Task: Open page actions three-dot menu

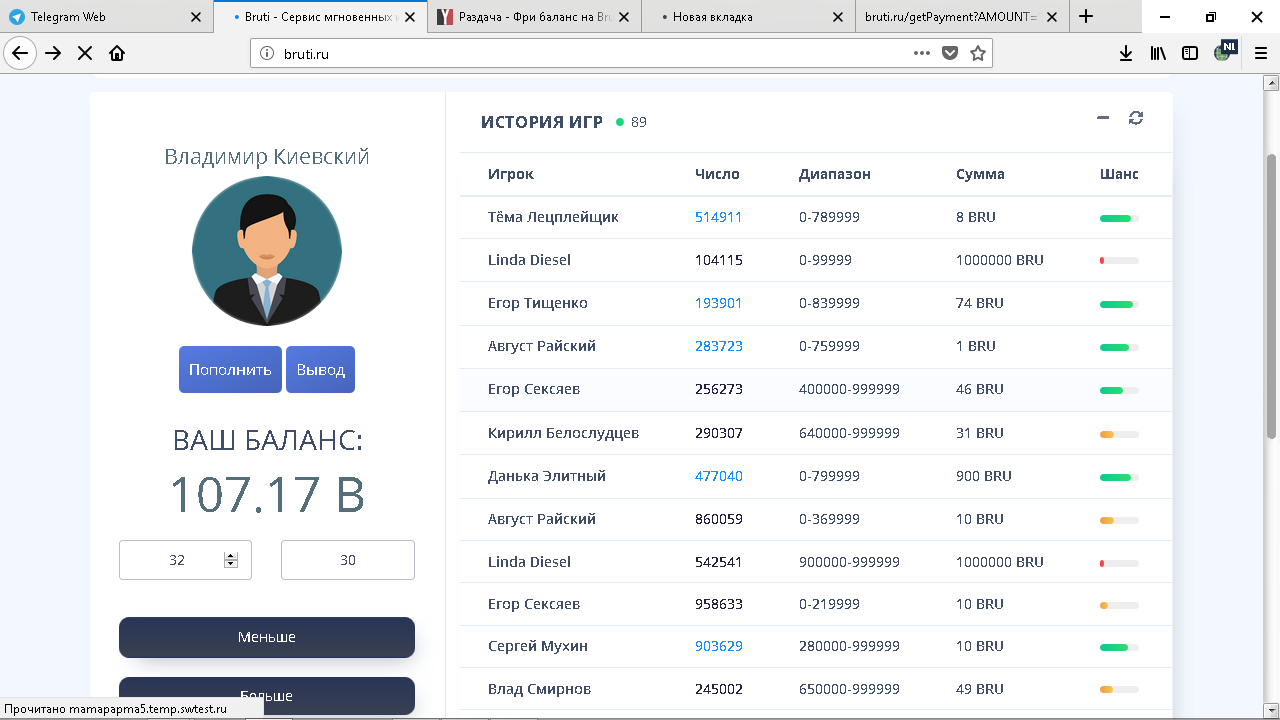Action: [922, 54]
